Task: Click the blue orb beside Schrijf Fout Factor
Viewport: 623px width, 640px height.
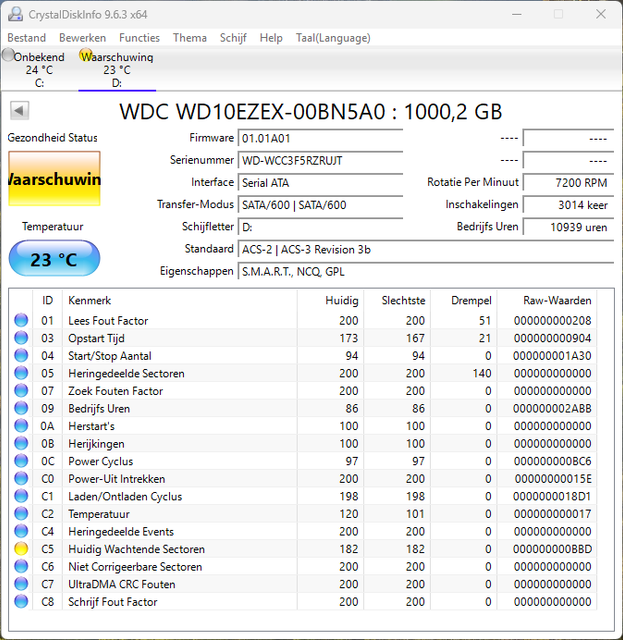Action: pyautogui.click(x=21, y=601)
